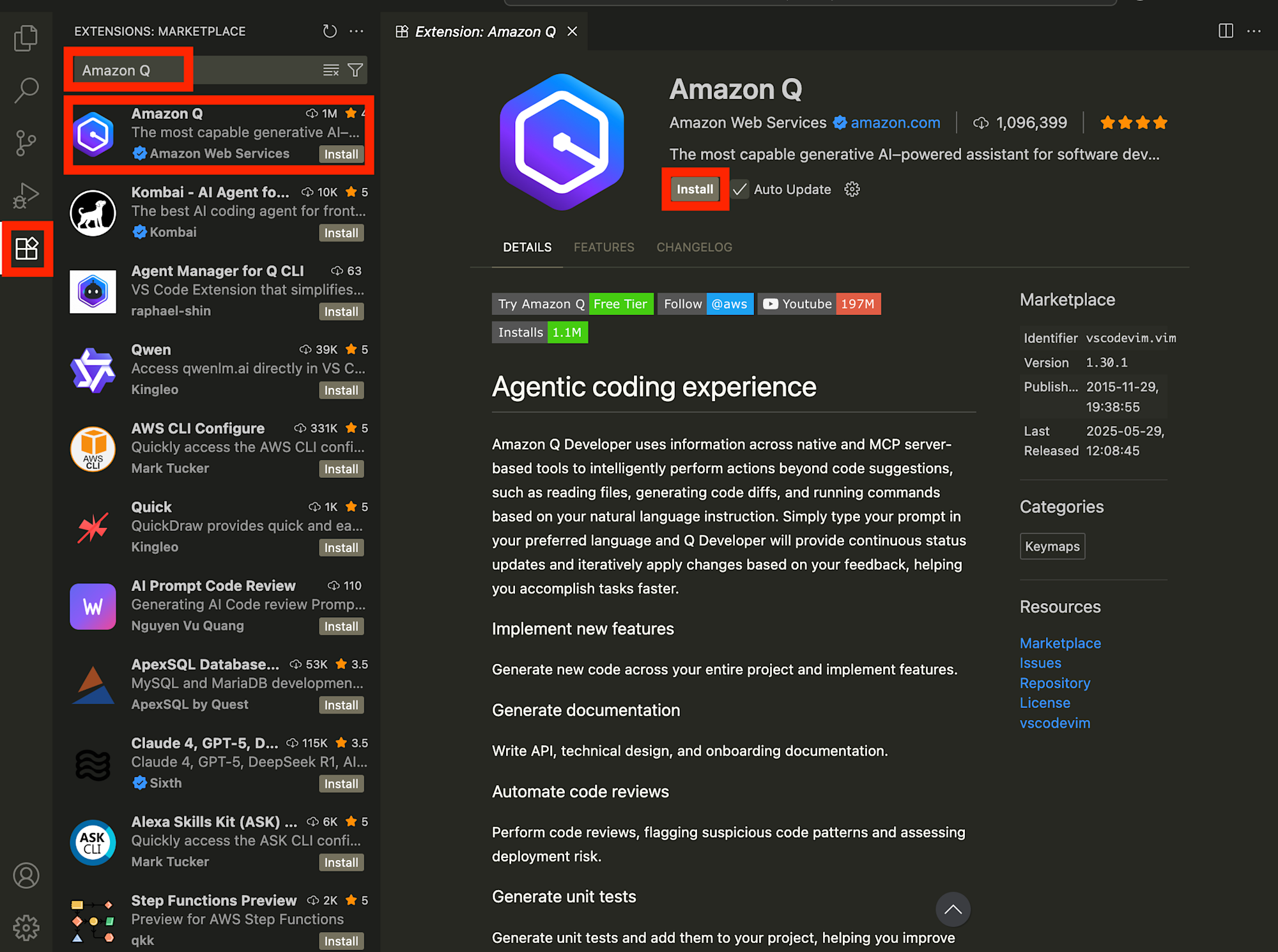
Task: Open the Source Control view
Action: tap(26, 143)
